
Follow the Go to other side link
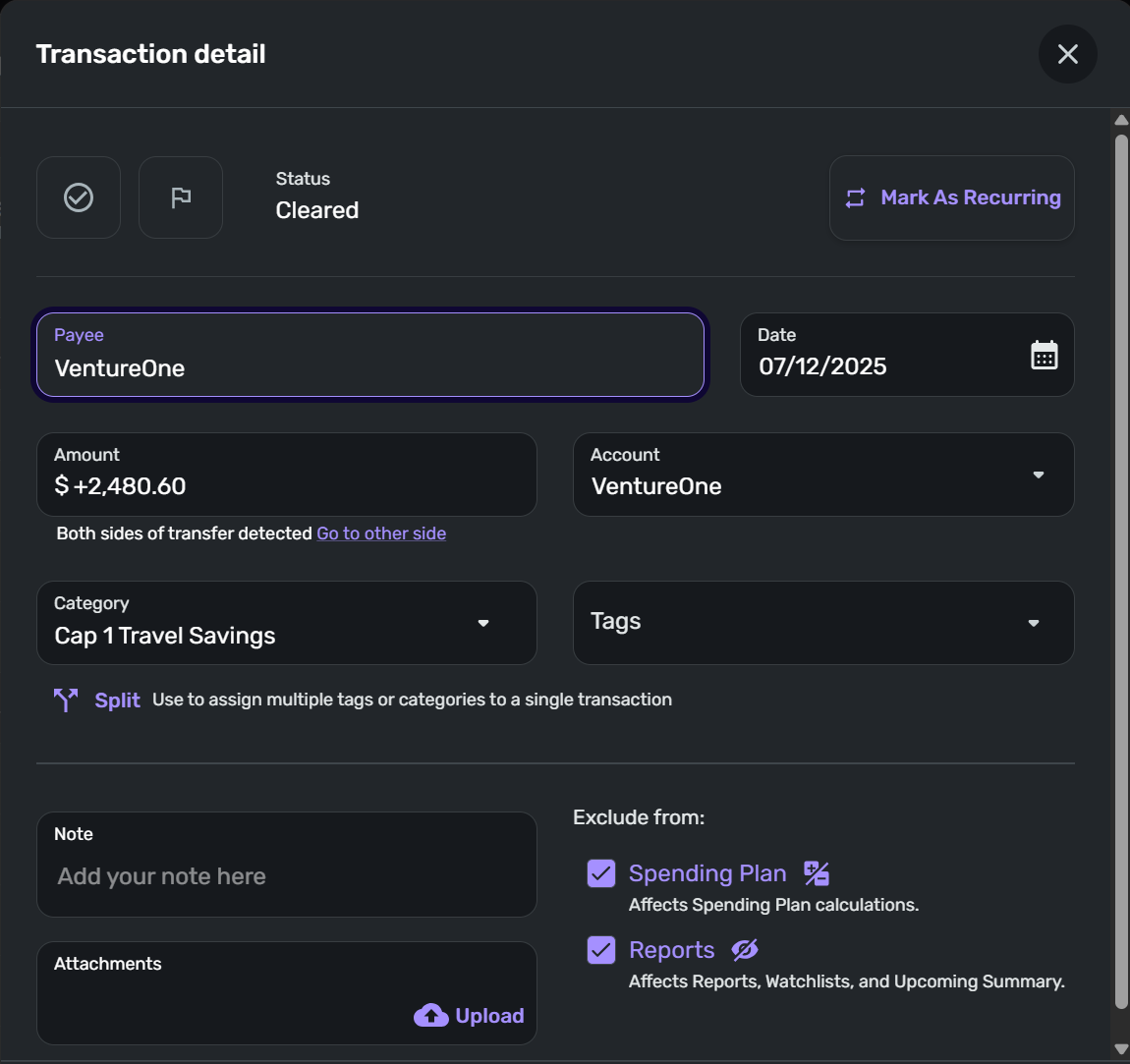tap(381, 533)
